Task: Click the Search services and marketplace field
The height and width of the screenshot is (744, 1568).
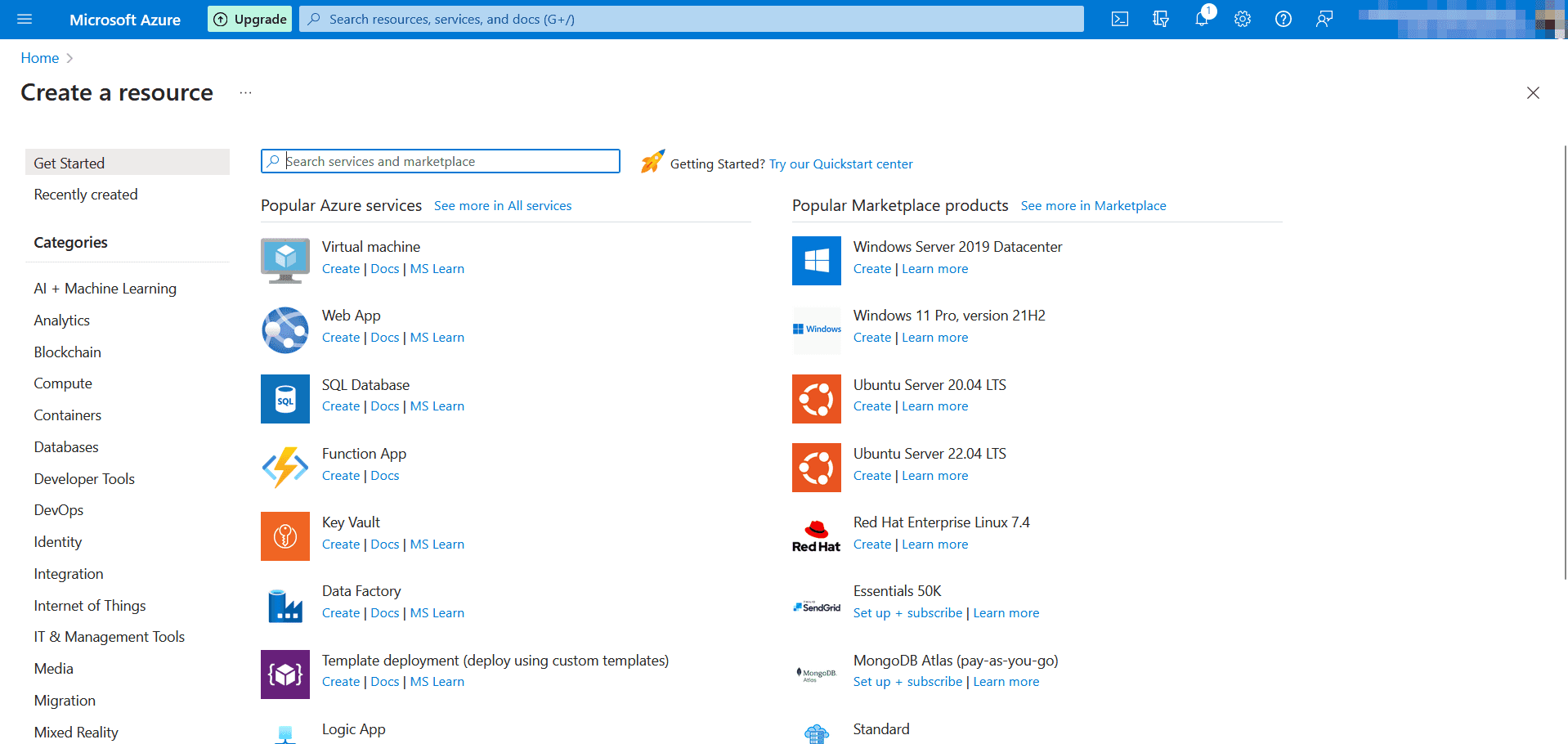Action: [440, 161]
